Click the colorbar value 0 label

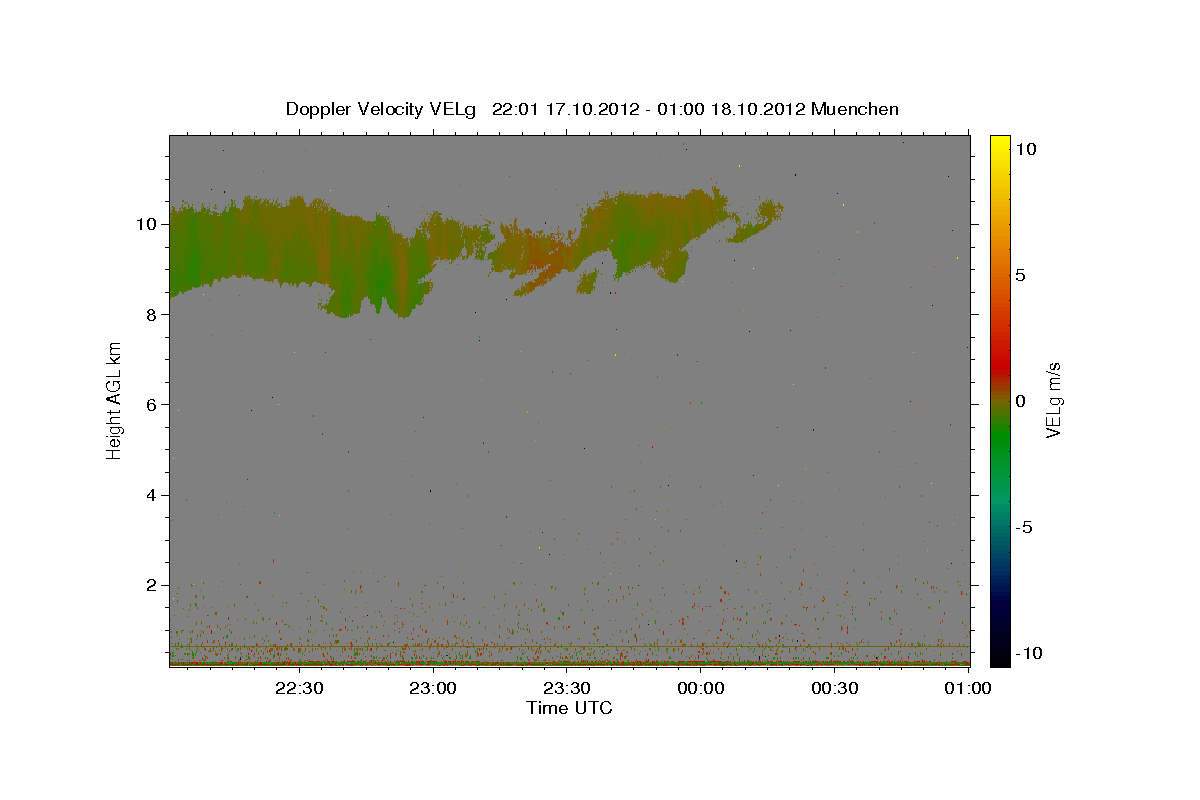(1021, 401)
